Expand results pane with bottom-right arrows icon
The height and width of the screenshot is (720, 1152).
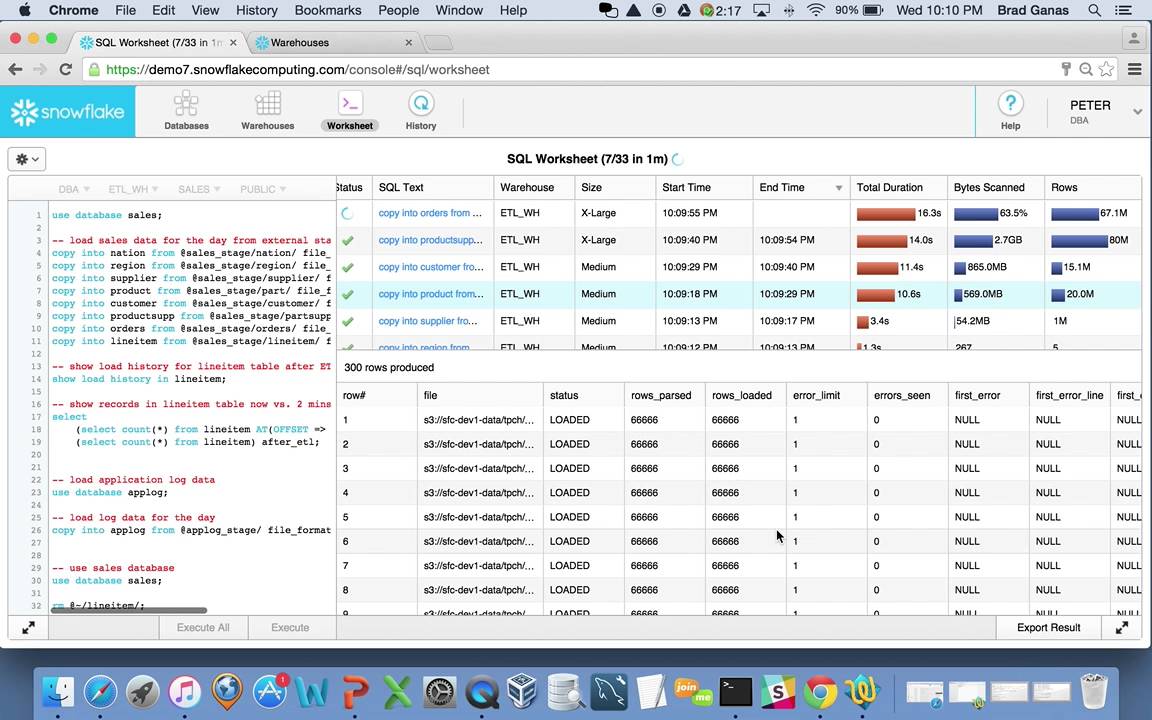coord(1122,627)
